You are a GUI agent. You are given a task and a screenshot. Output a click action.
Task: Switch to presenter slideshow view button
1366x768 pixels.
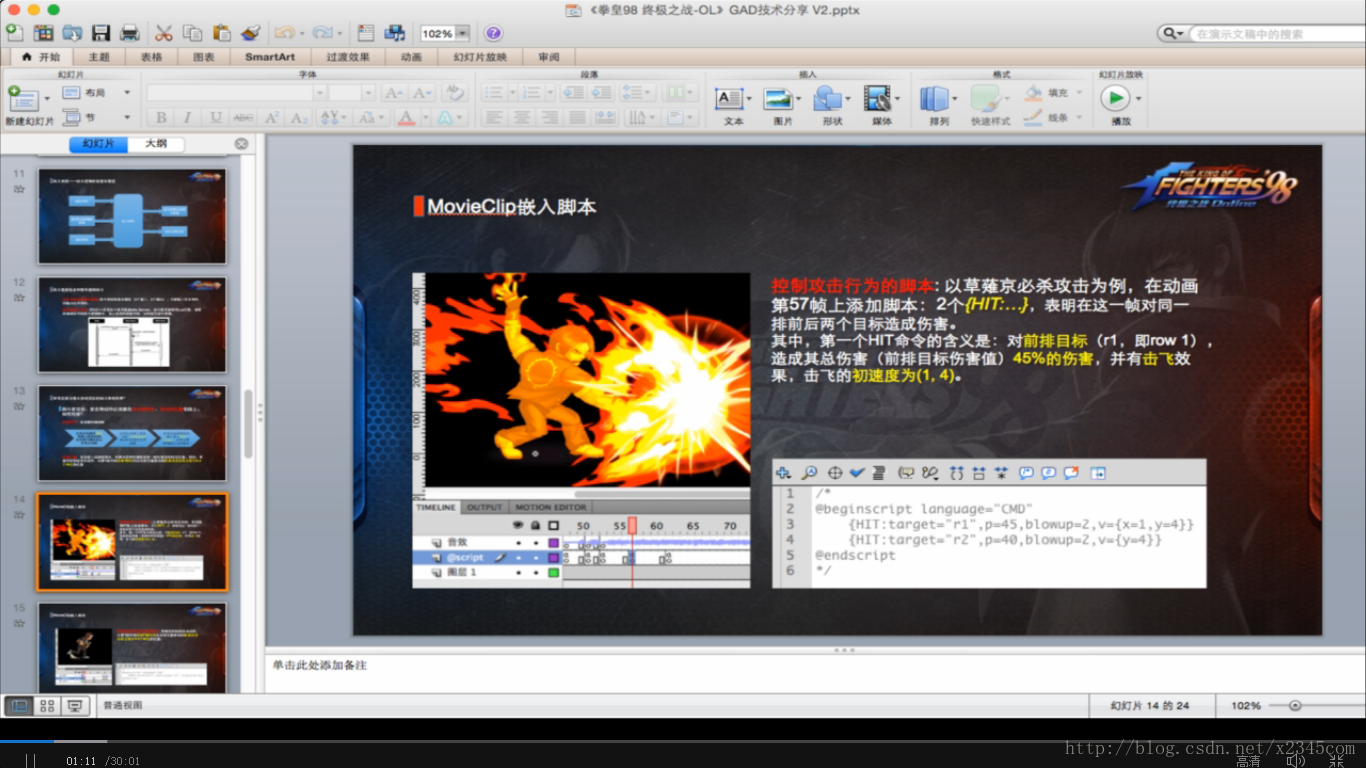[75, 705]
